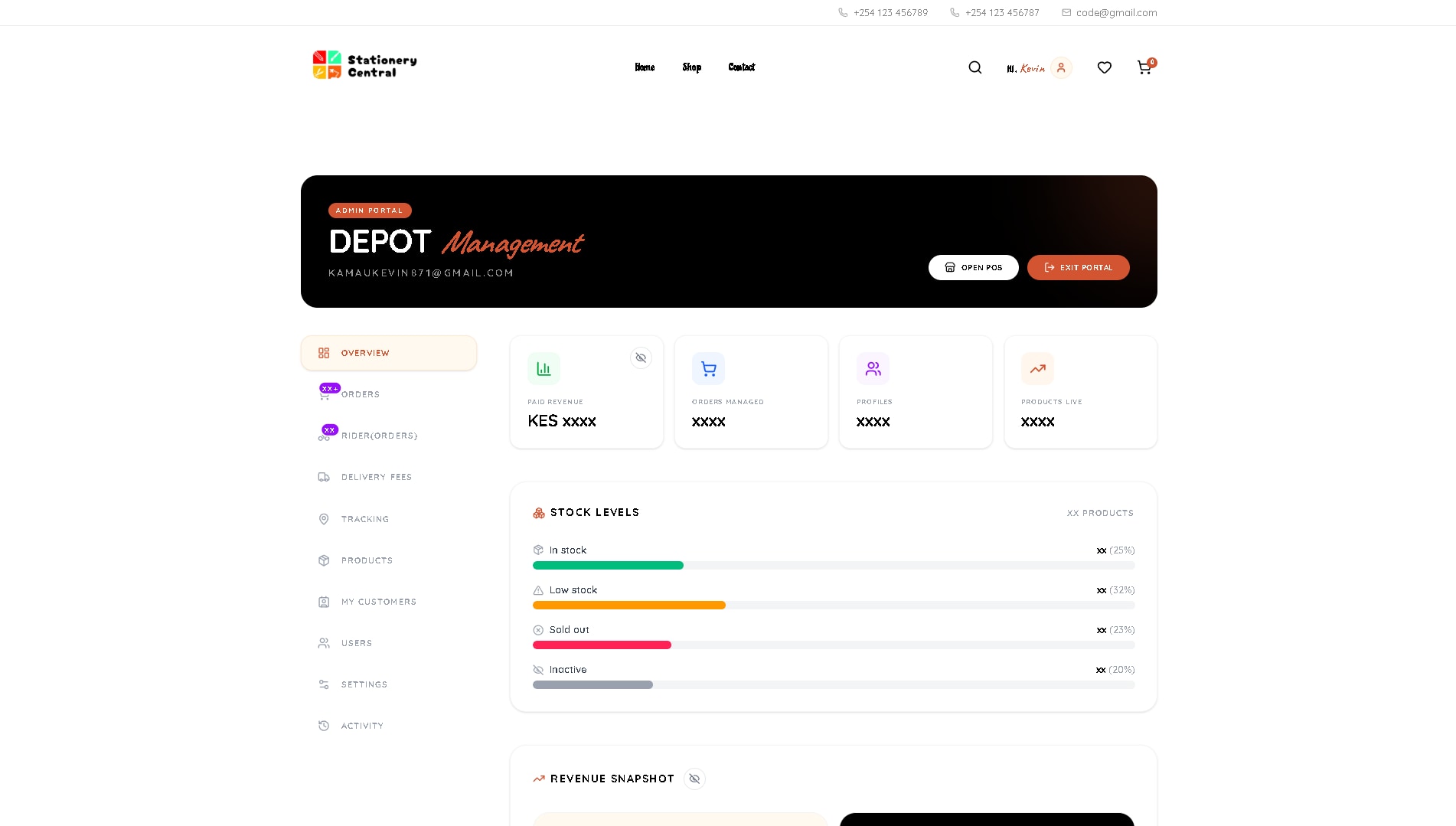Open the shopping cart icon
1456x826 pixels.
1144,67
